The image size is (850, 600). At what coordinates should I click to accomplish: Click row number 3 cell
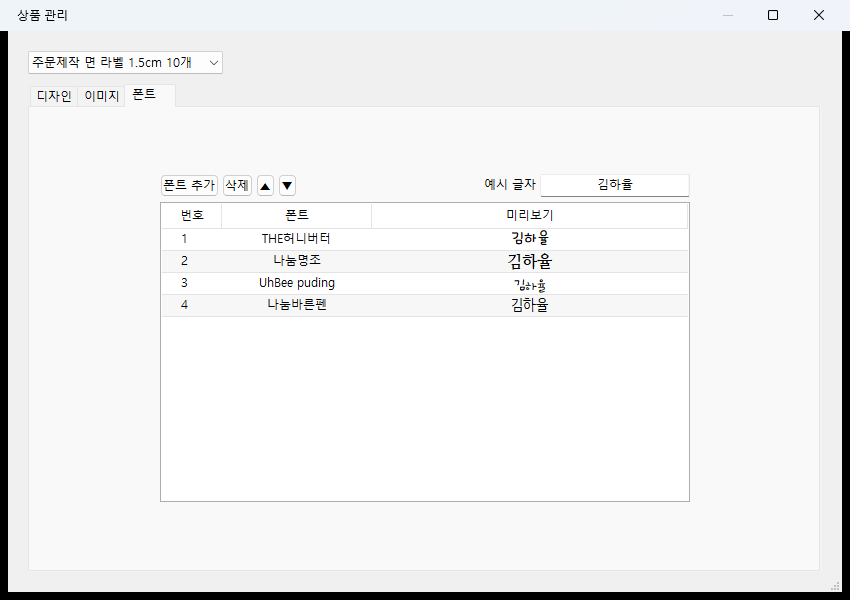click(184, 283)
